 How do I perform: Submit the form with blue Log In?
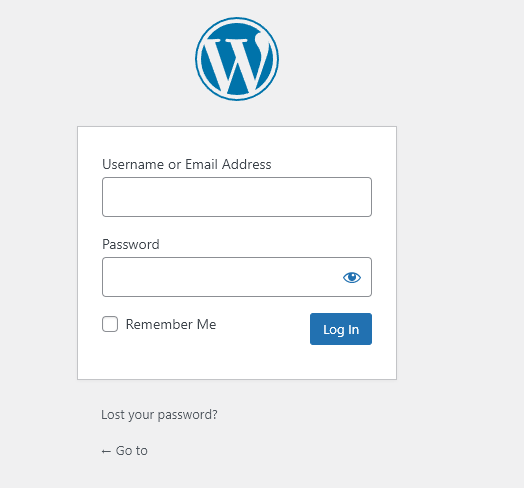click(341, 329)
